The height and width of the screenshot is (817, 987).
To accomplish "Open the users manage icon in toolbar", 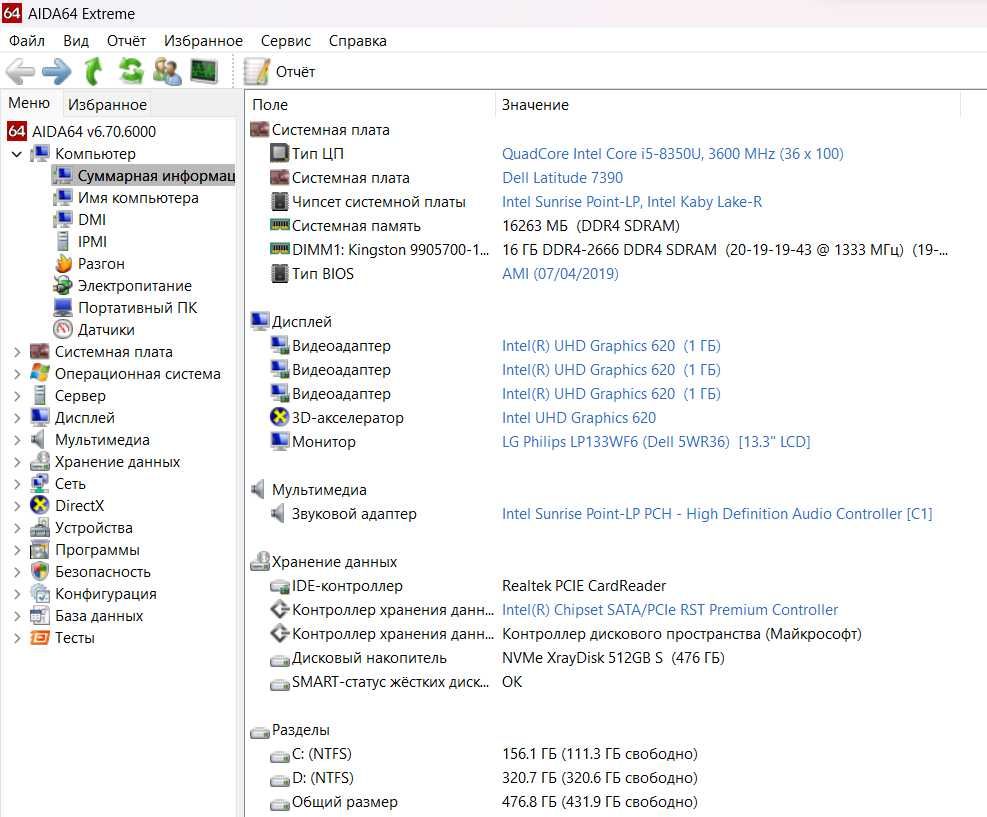I will click(167, 71).
